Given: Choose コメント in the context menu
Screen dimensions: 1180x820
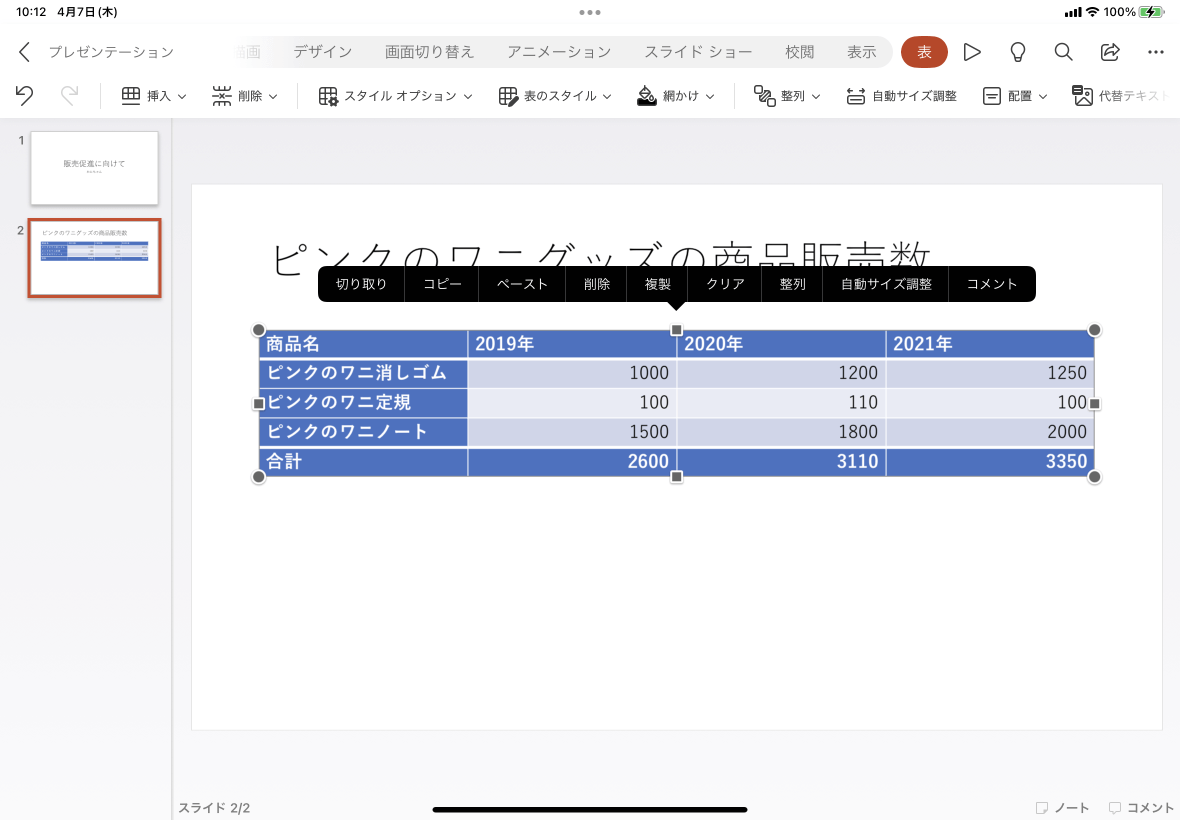Looking at the screenshot, I should [992, 284].
